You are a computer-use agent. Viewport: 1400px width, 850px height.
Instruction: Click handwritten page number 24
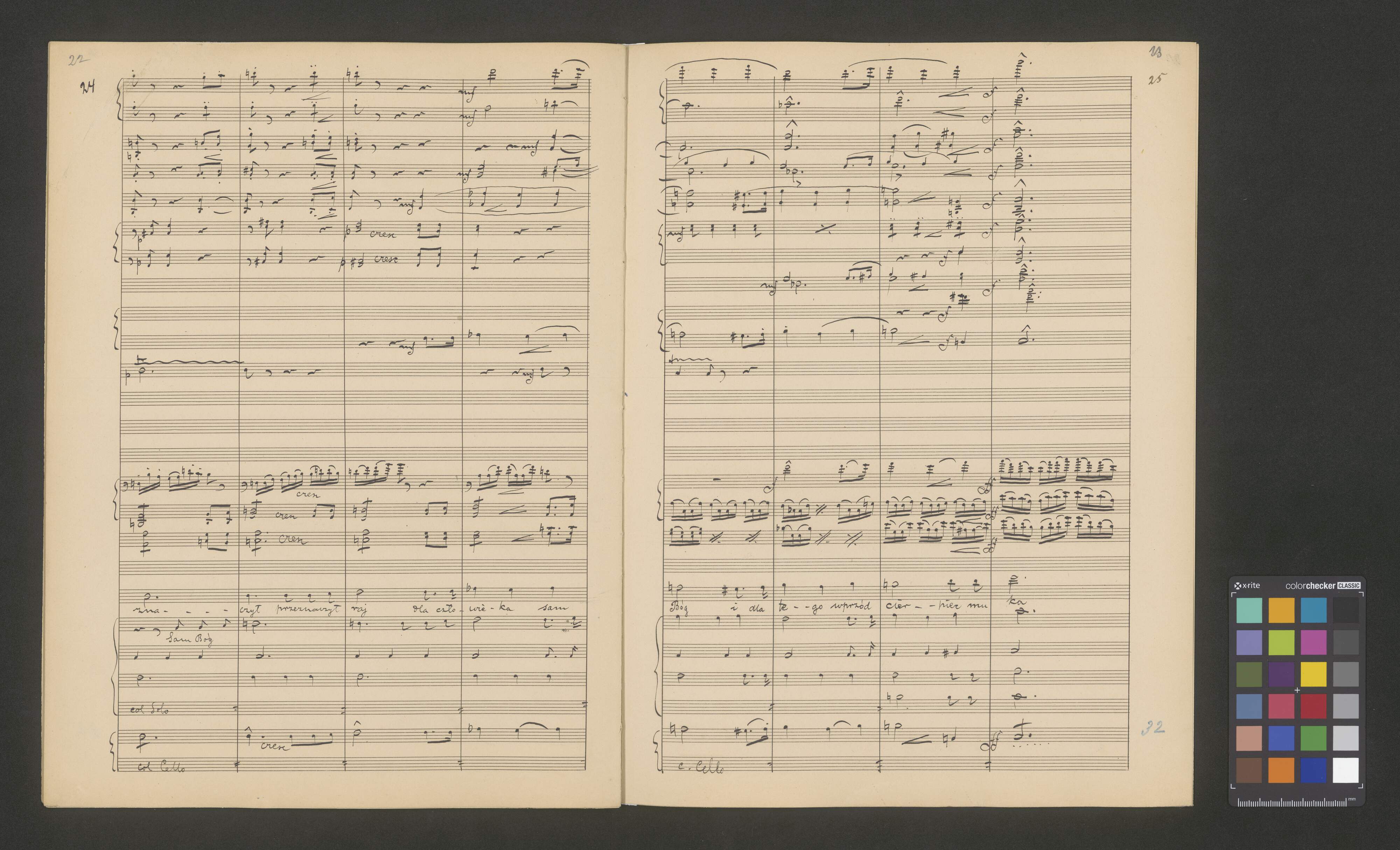pos(88,87)
